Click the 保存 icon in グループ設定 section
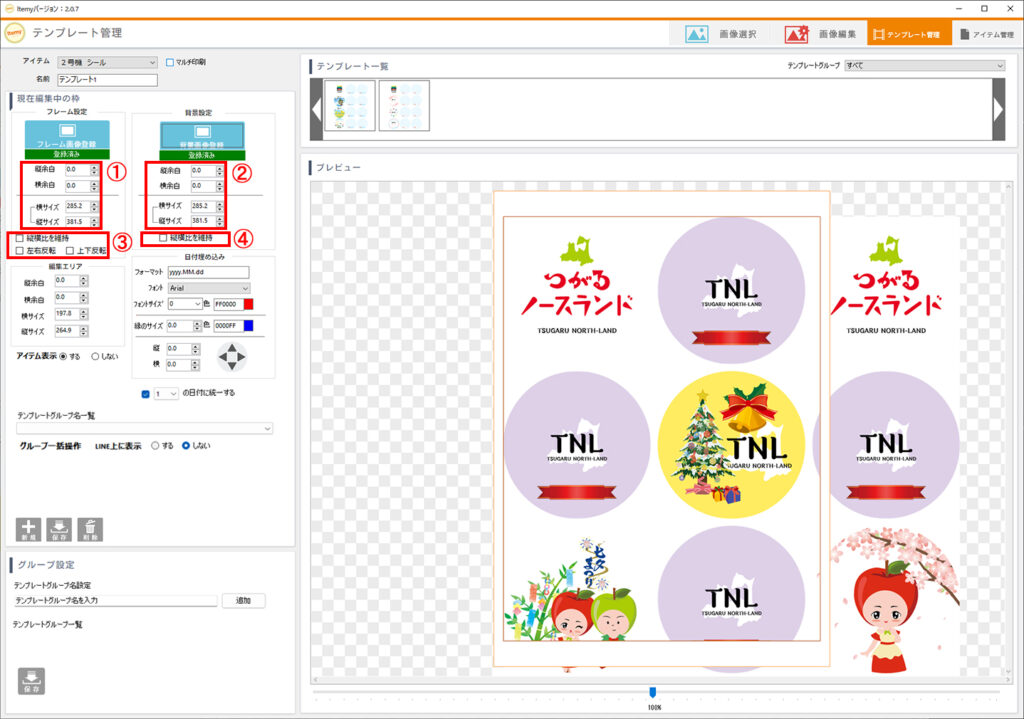 click(31, 680)
